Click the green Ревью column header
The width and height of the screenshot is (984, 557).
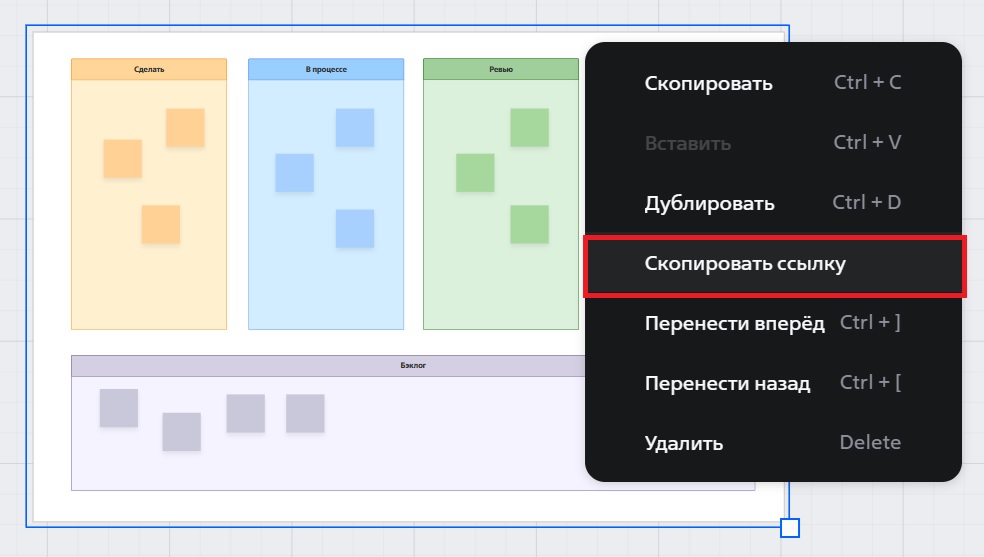pyautogui.click(x=501, y=69)
